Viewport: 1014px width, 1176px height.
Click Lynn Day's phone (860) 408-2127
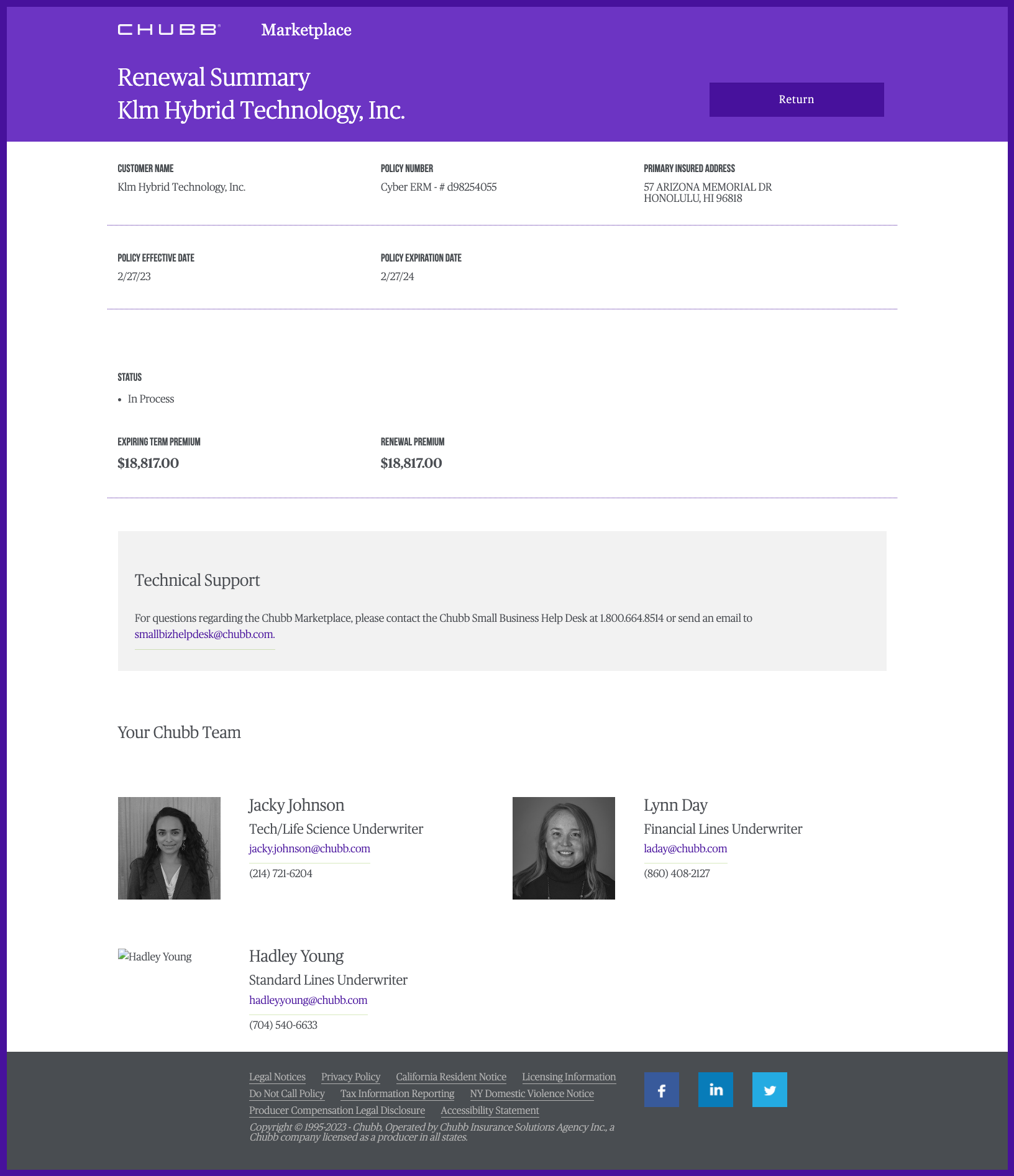(x=677, y=873)
